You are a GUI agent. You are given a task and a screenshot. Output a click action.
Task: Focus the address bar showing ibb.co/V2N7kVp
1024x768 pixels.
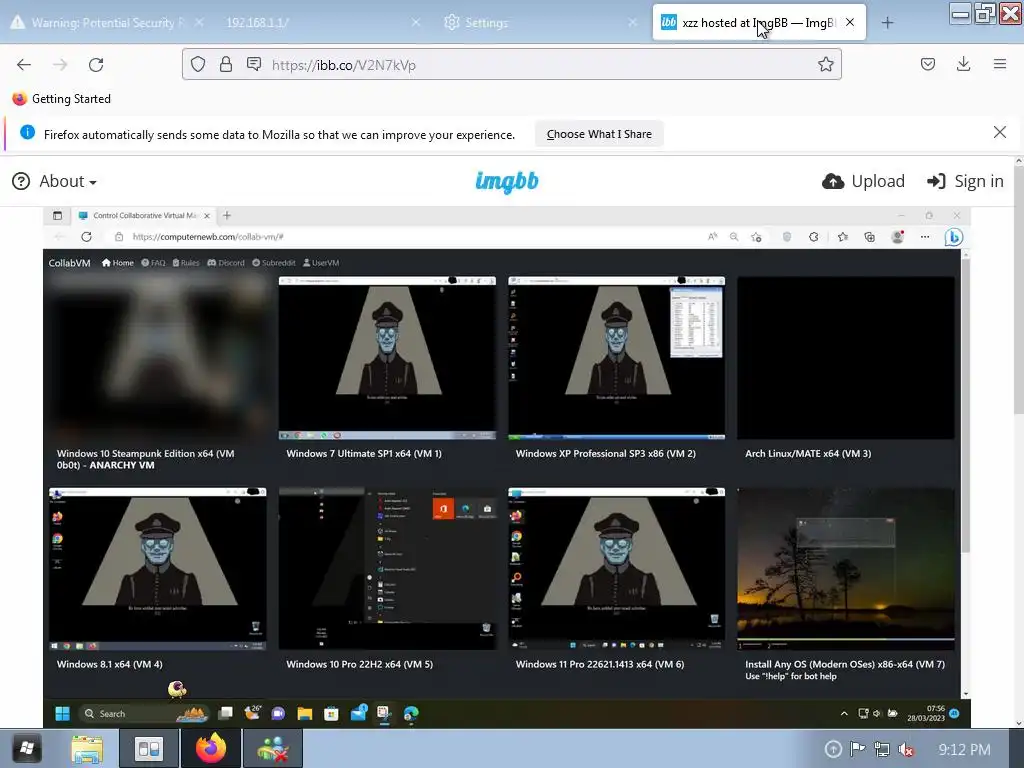coord(511,65)
